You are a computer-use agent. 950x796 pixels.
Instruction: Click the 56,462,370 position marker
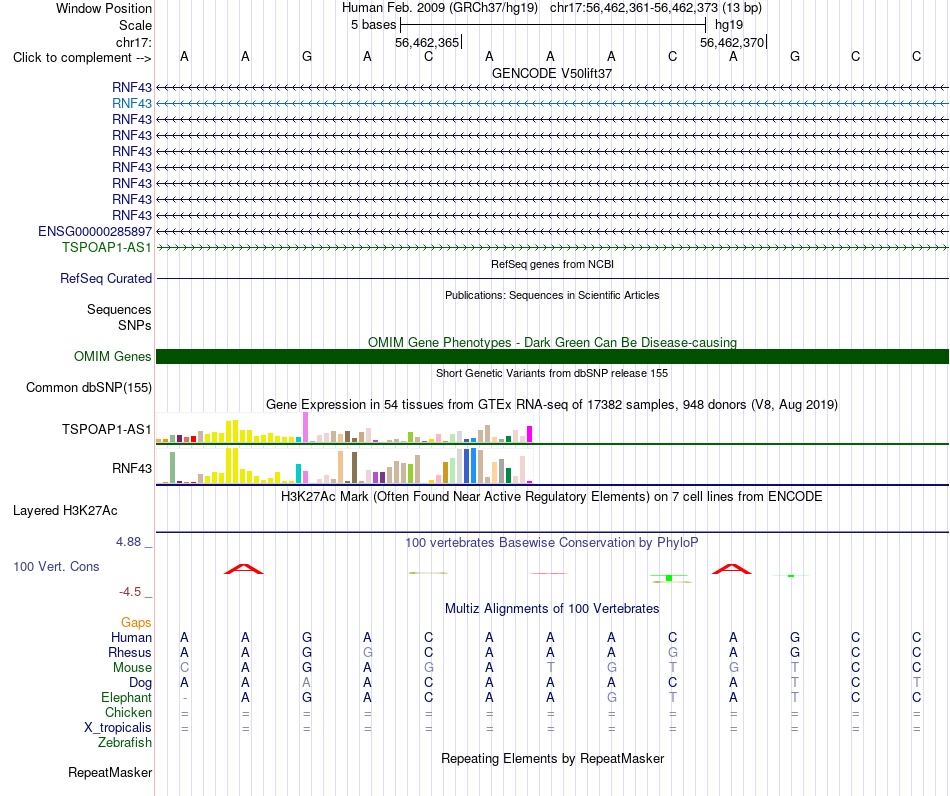(x=732, y=42)
